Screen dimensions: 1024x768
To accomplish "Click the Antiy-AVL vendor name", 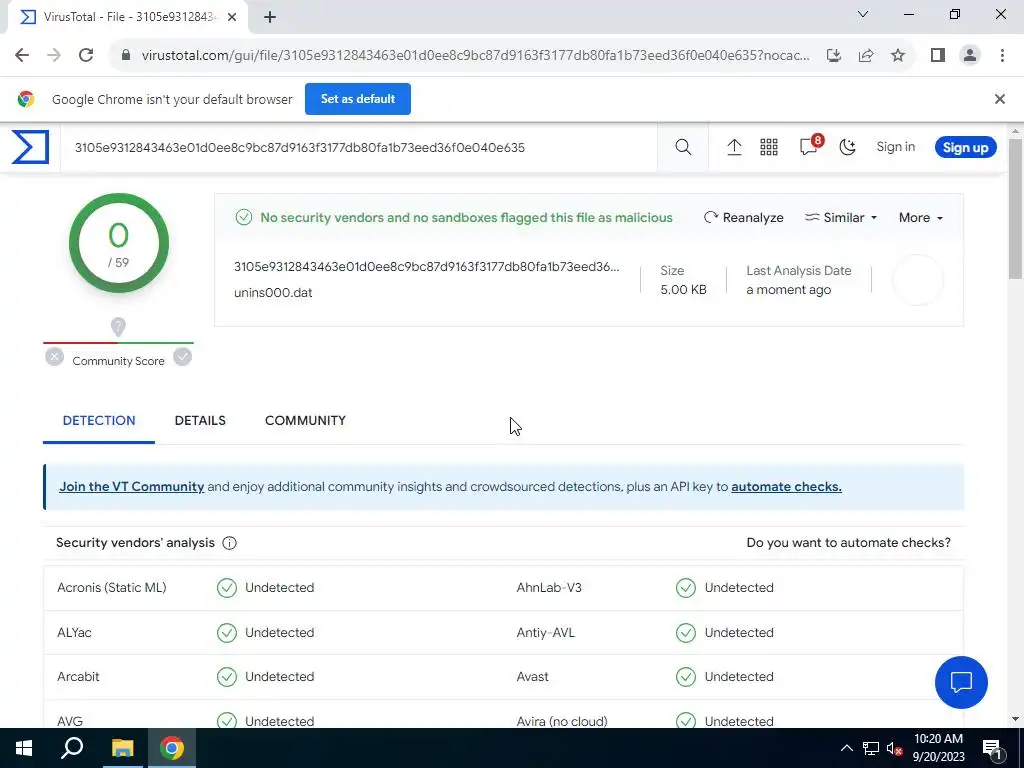I will 545,632.
